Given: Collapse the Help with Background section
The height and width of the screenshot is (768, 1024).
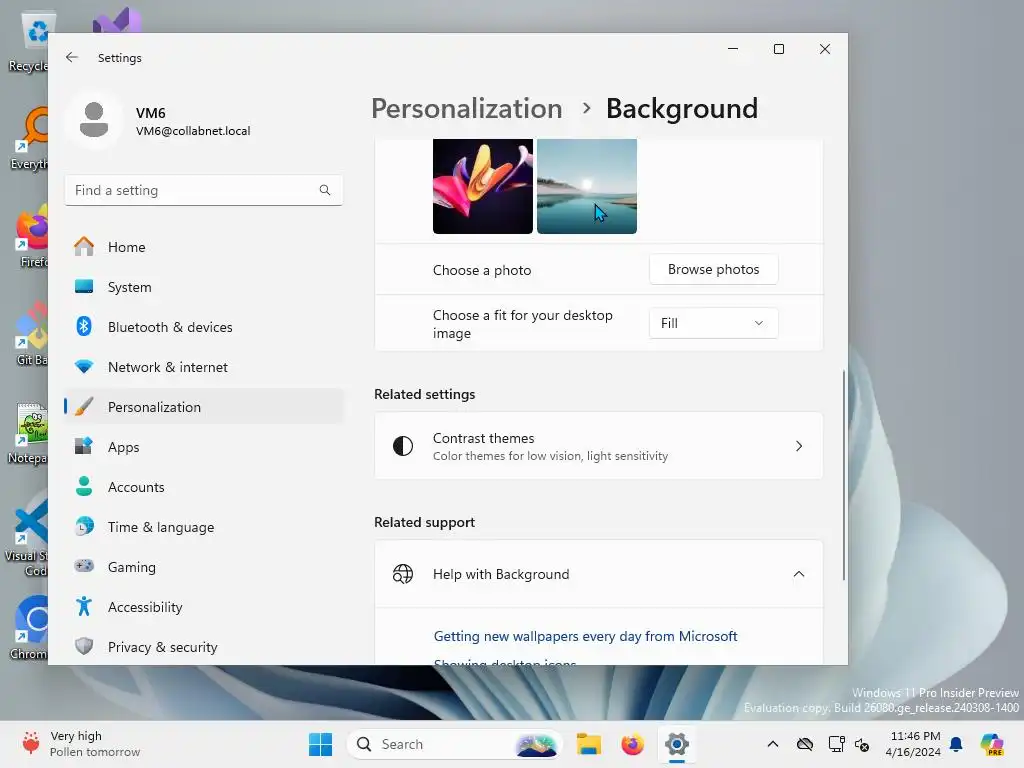Looking at the screenshot, I should (799, 574).
